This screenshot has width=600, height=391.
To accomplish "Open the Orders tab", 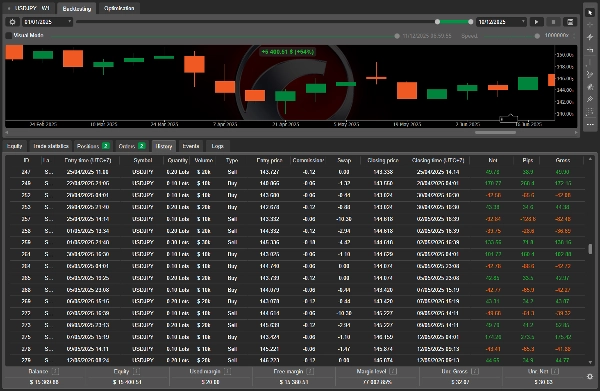I will coord(132,146).
